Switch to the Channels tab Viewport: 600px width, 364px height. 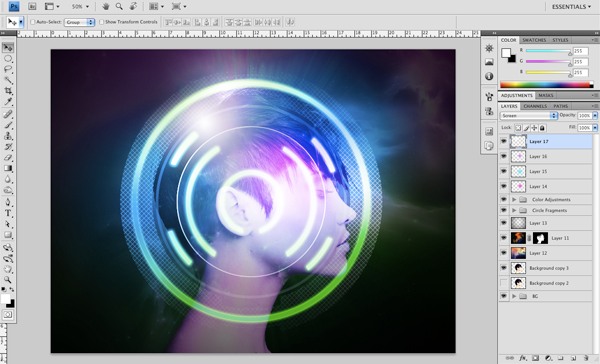tap(535, 106)
